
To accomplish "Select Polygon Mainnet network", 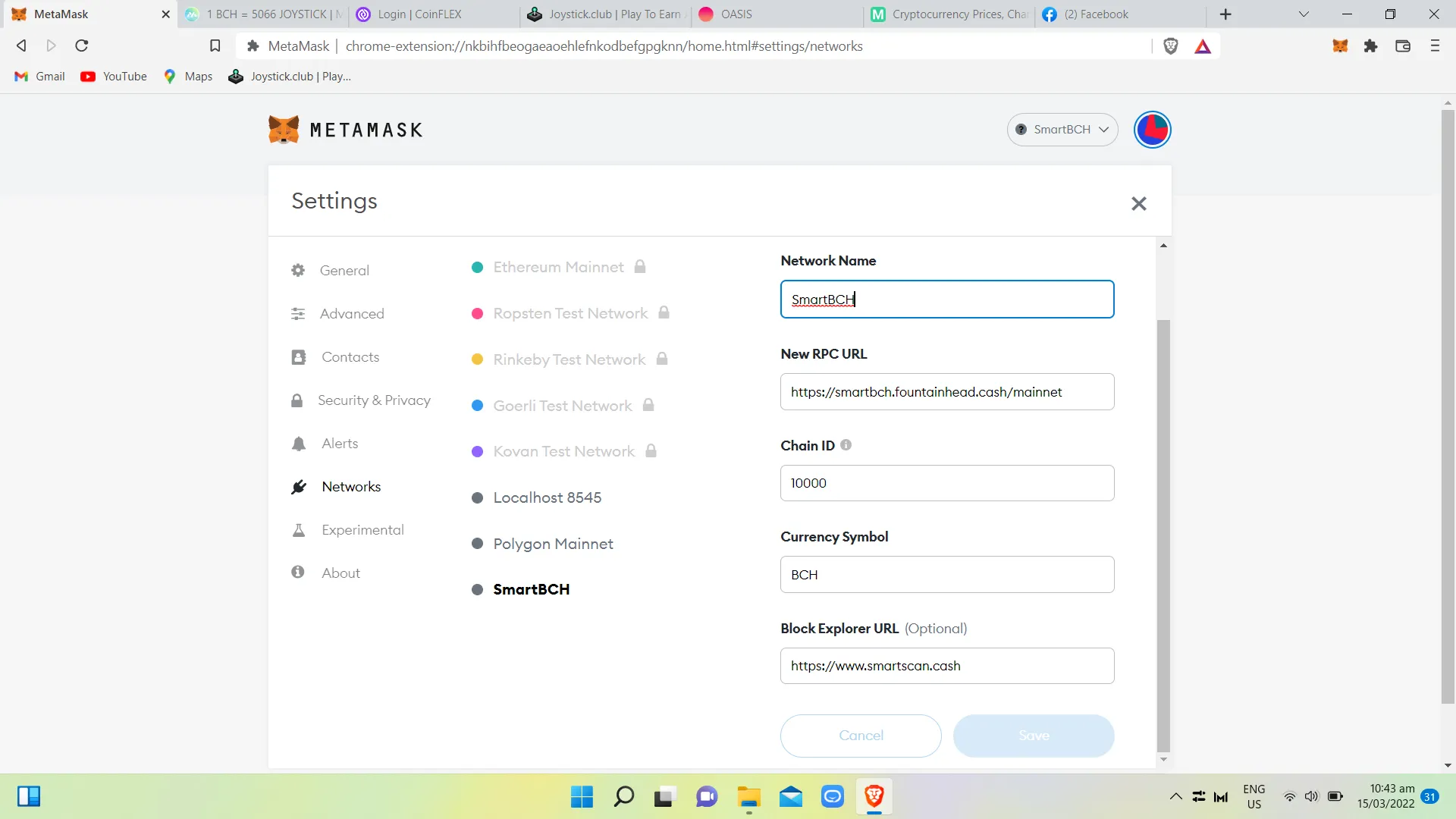I will [x=542, y=544].
